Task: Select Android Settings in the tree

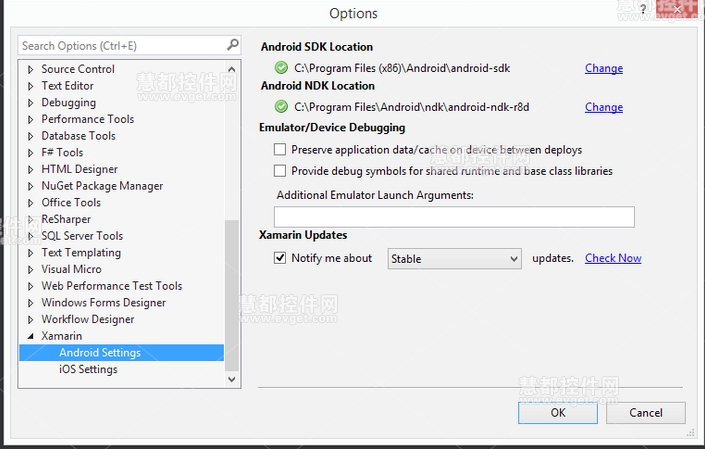Action: (x=121, y=352)
